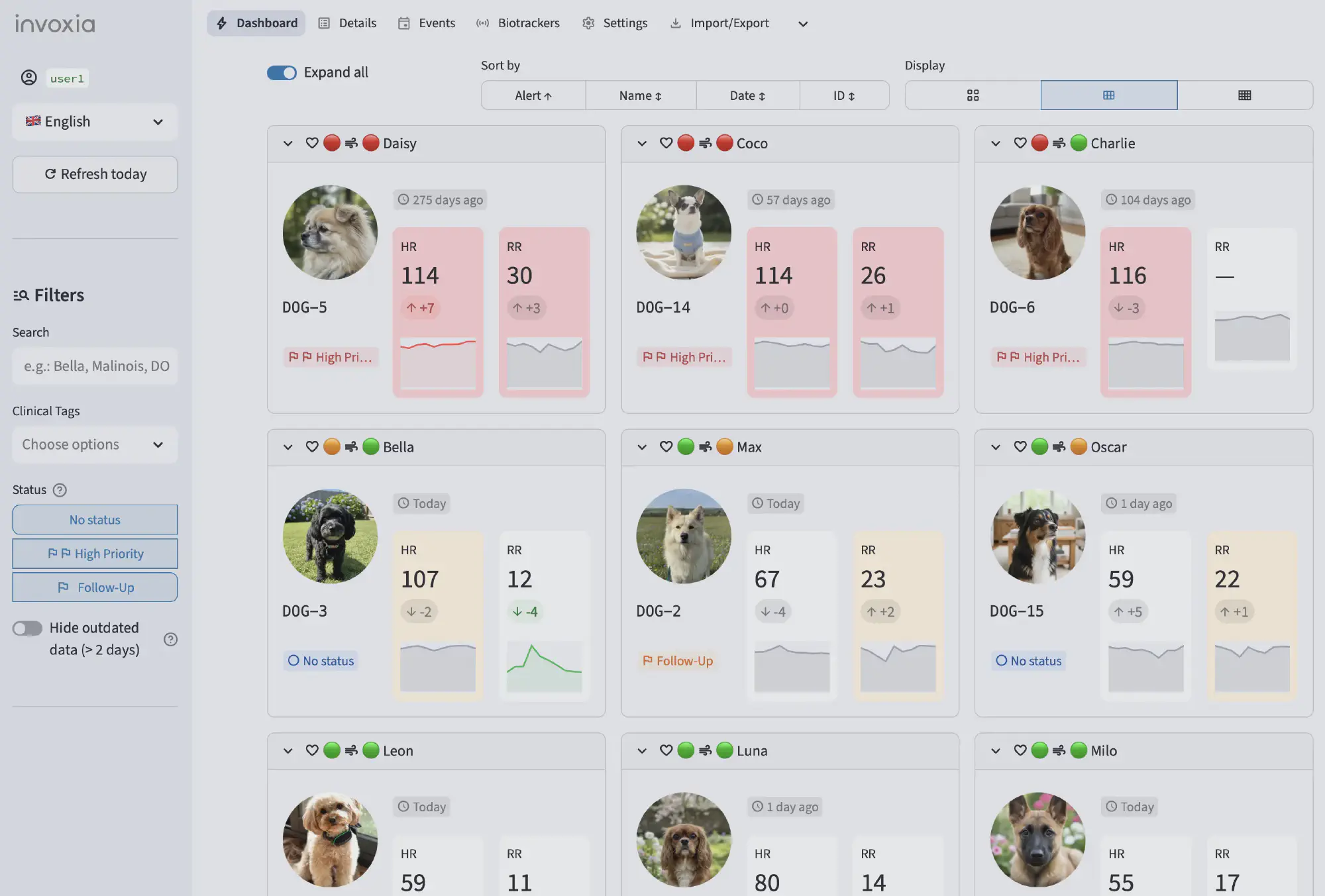Toggle the No status filter

click(x=94, y=520)
